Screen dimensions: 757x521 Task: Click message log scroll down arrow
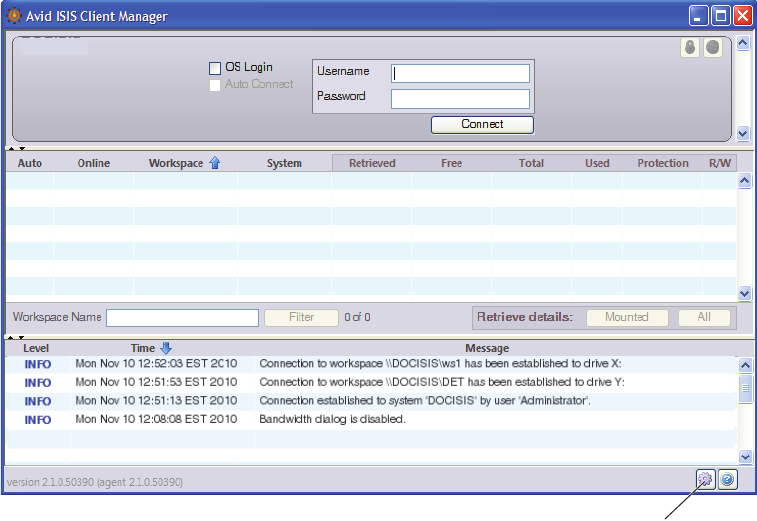[x=745, y=456]
